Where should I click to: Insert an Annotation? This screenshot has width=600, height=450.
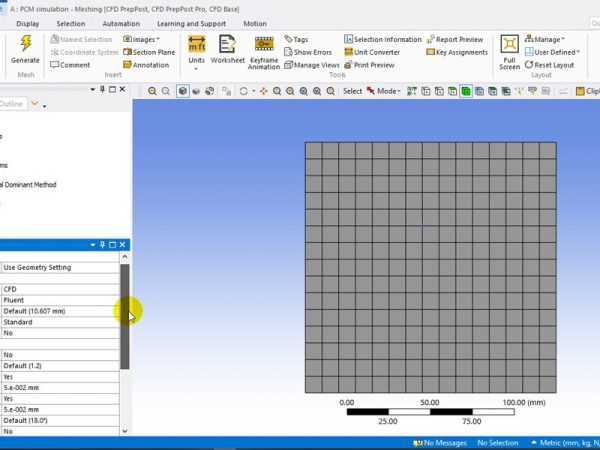146,65
